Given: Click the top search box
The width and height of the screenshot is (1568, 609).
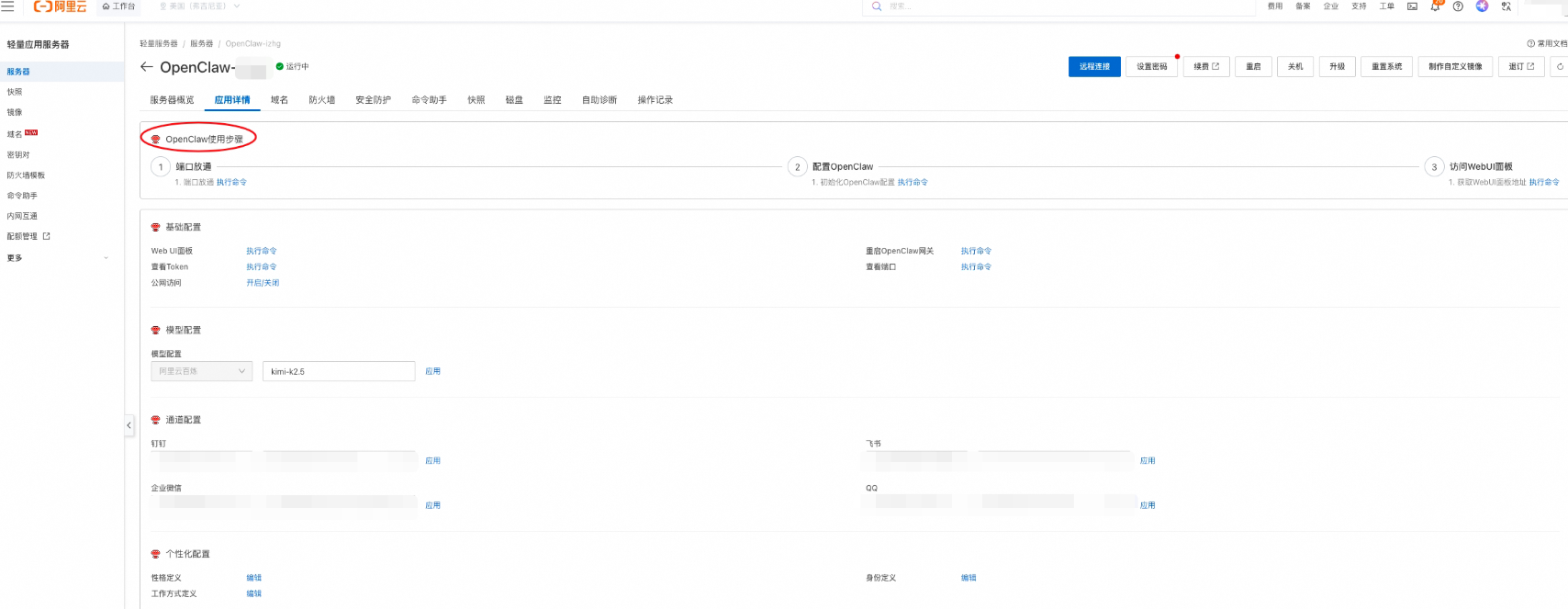Looking at the screenshot, I should [x=1058, y=6].
